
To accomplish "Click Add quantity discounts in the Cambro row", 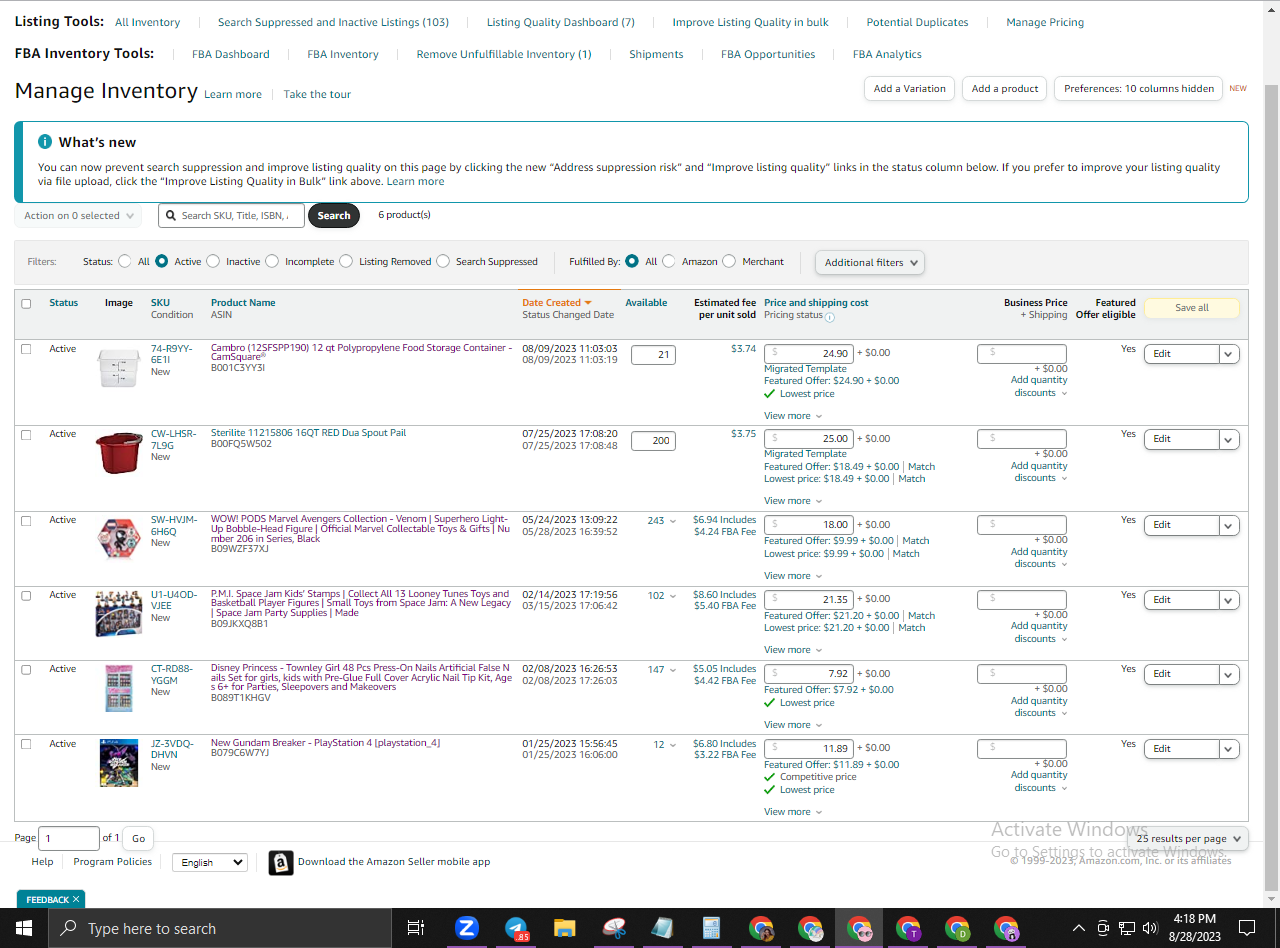I will click(1039, 387).
